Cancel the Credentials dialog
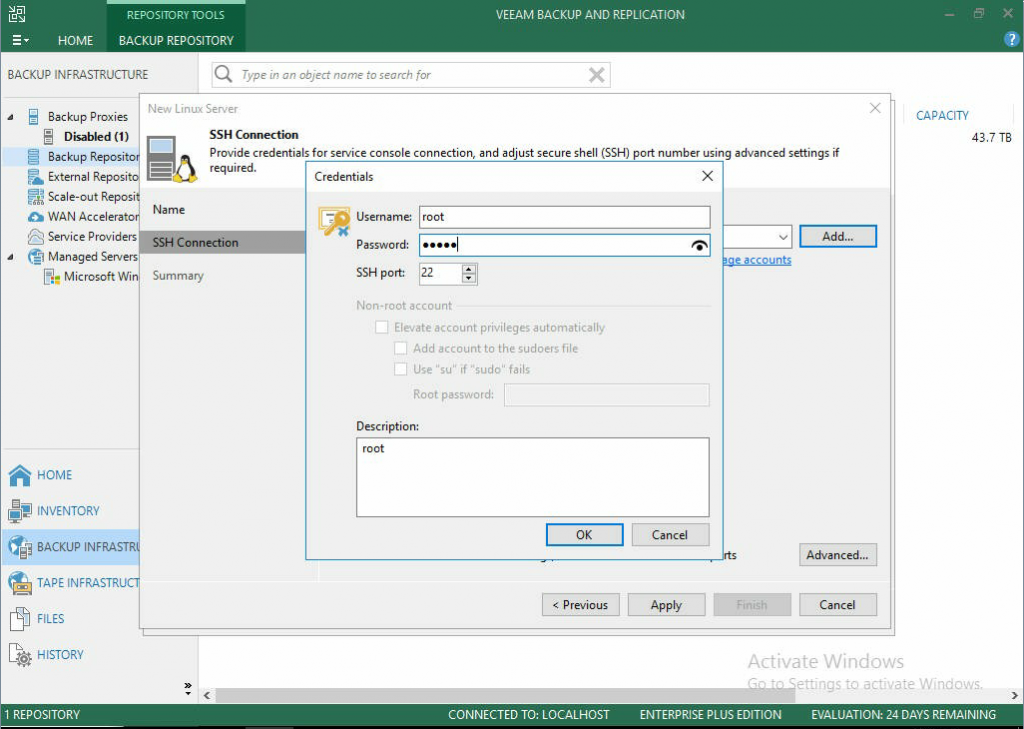 [x=669, y=534]
